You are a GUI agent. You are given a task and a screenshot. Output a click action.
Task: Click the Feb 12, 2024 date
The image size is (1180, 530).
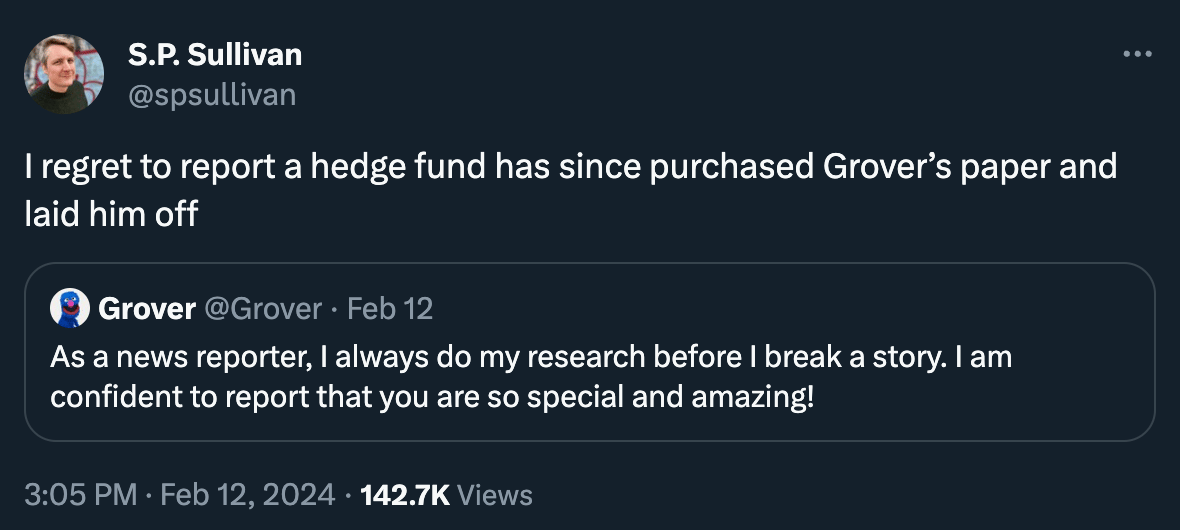[246, 494]
